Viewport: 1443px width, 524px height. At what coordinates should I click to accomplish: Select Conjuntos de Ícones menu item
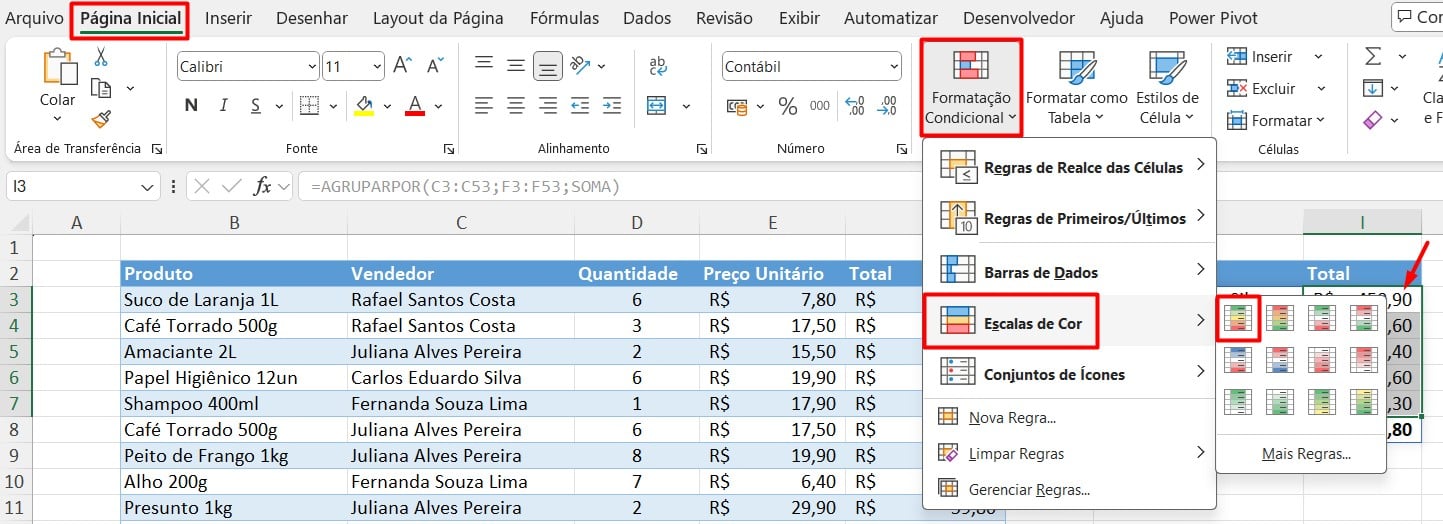1069,374
